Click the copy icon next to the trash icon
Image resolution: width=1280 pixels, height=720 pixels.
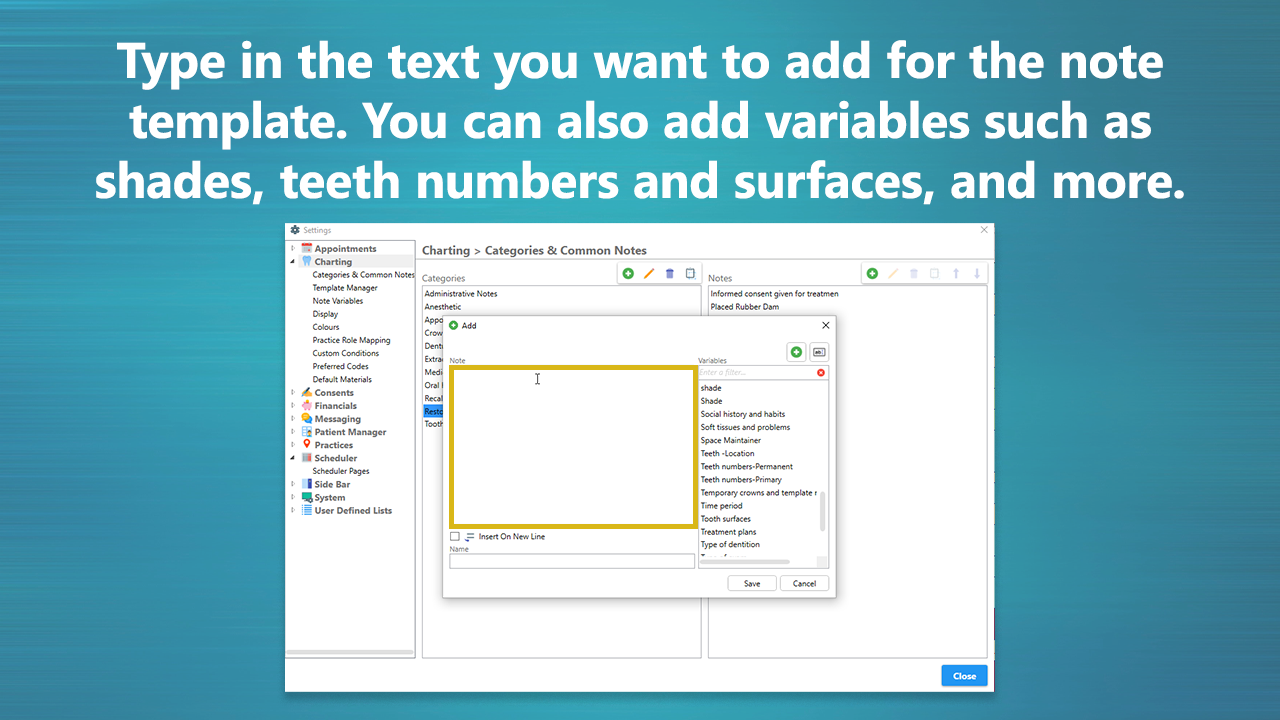click(690, 272)
